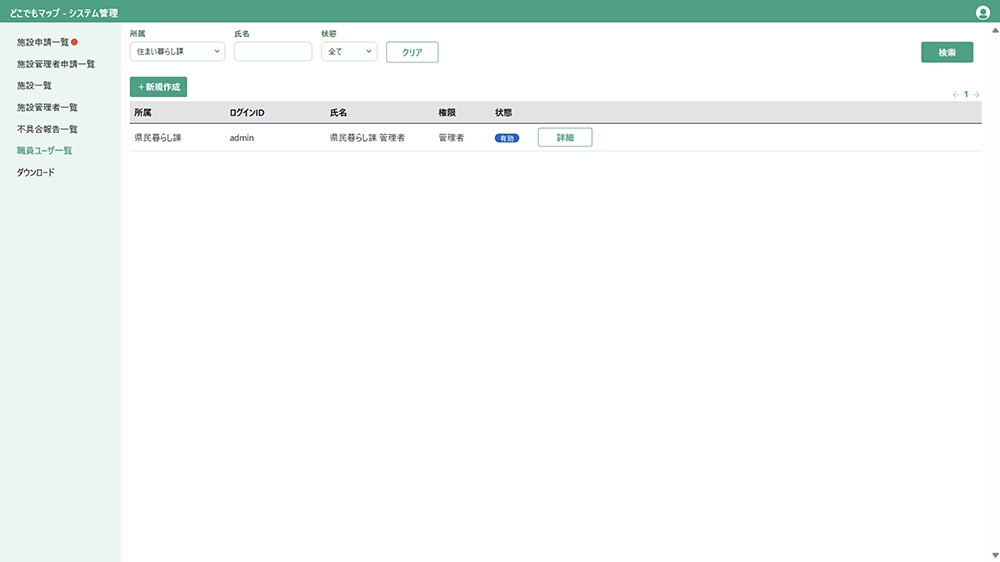Click the クリア button
This screenshot has width=1000, height=562.
412,52
